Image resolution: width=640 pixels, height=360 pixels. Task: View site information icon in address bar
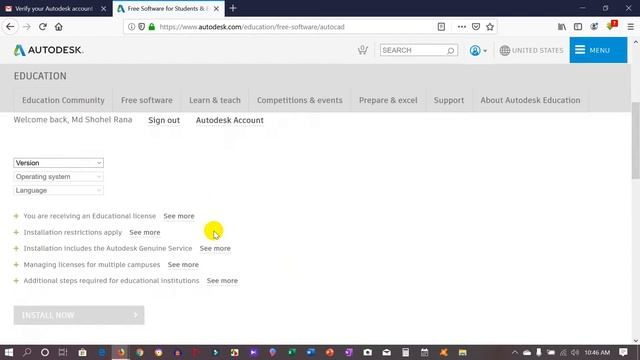coord(131,27)
